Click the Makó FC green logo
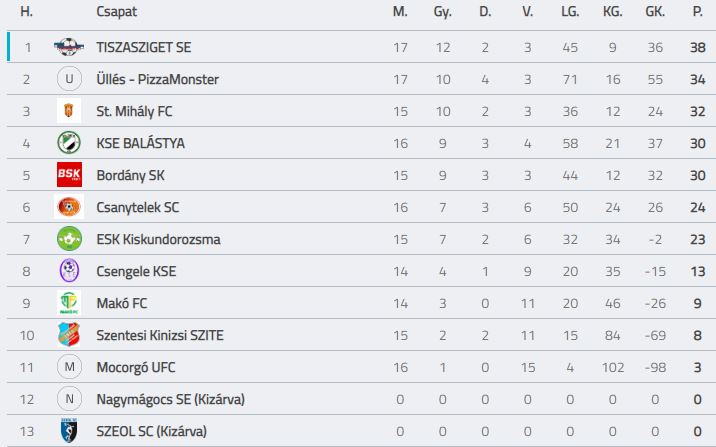 click(x=69, y=303)
